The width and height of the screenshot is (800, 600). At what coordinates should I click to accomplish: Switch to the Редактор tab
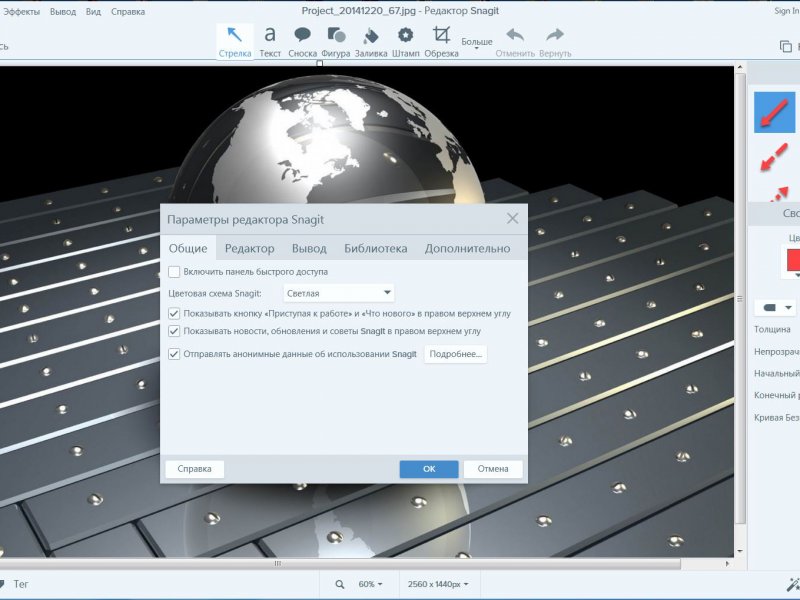tap(249, 248)
